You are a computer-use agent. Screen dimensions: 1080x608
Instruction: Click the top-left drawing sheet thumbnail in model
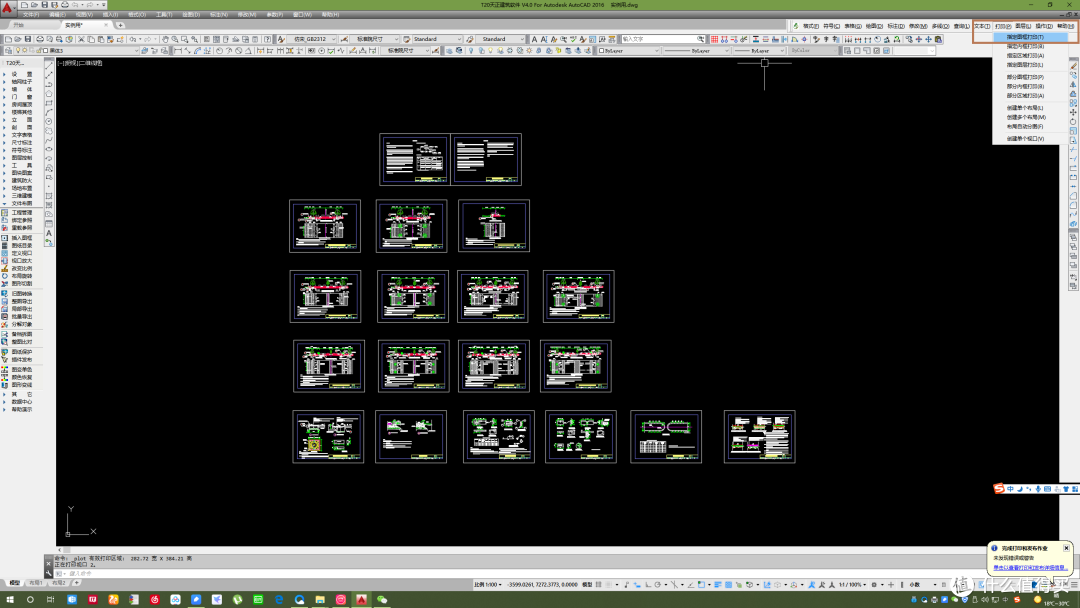point(415,160)
